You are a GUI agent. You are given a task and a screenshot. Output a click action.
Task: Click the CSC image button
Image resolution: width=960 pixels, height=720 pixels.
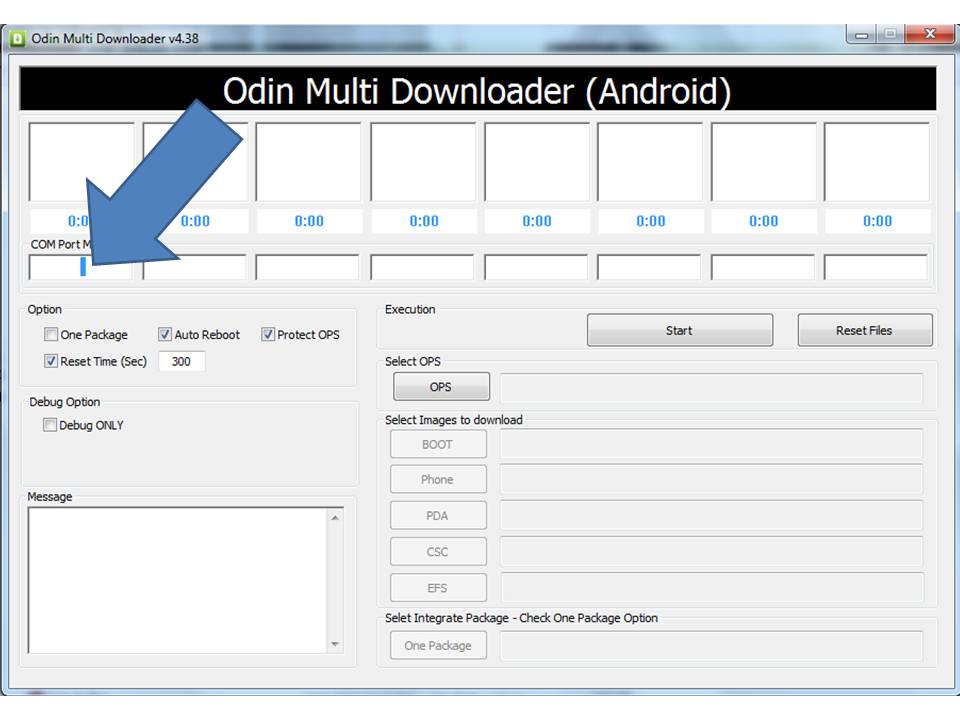coord(438,552)
